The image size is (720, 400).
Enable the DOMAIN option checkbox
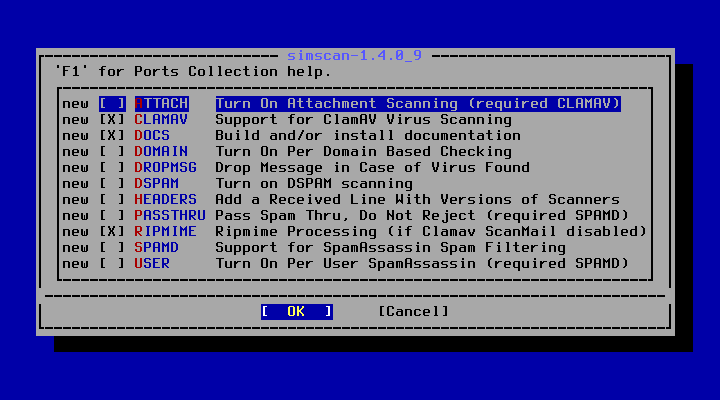[x=112, y=152]
